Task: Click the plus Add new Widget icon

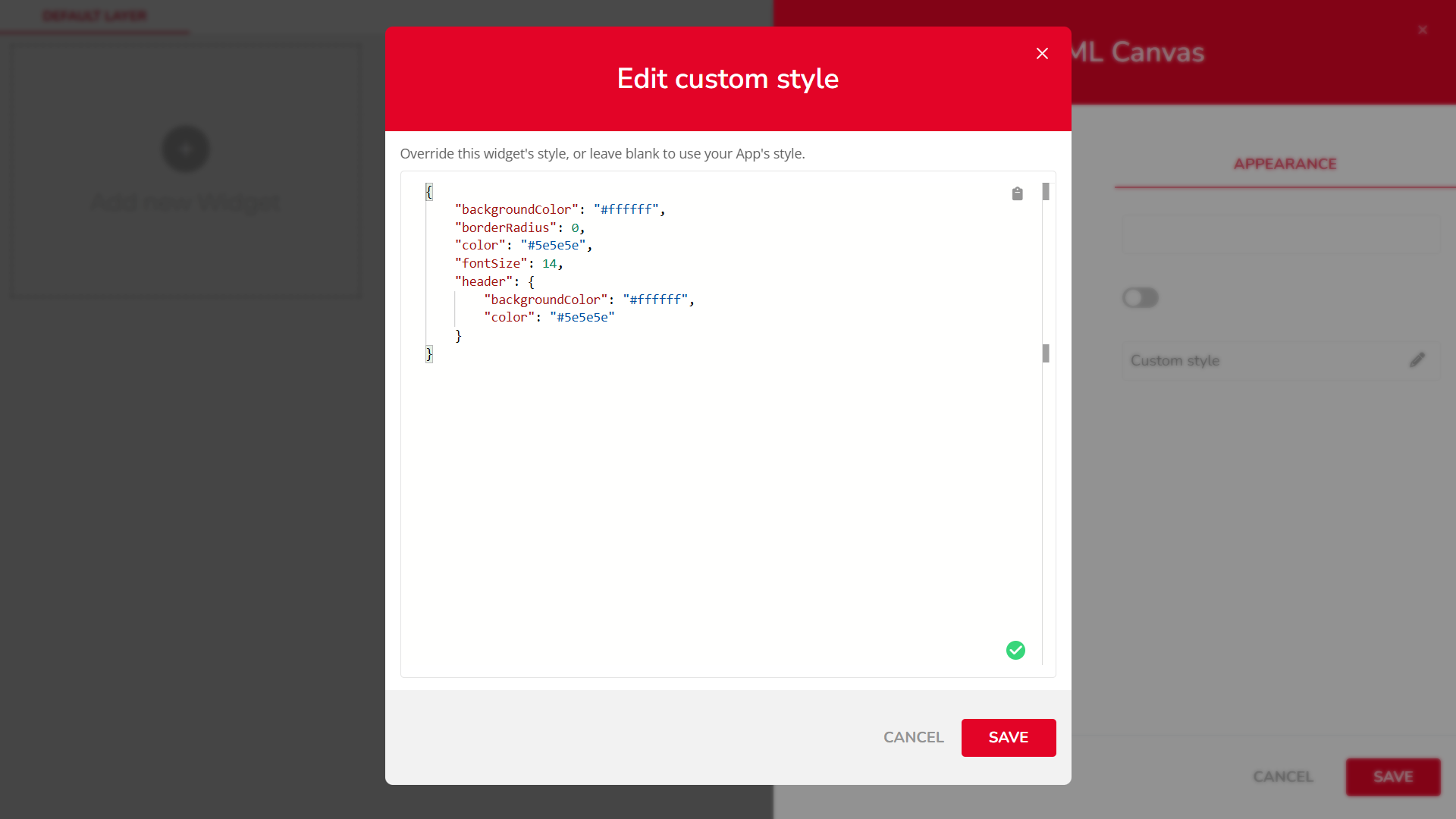Action: coord(185,149)
